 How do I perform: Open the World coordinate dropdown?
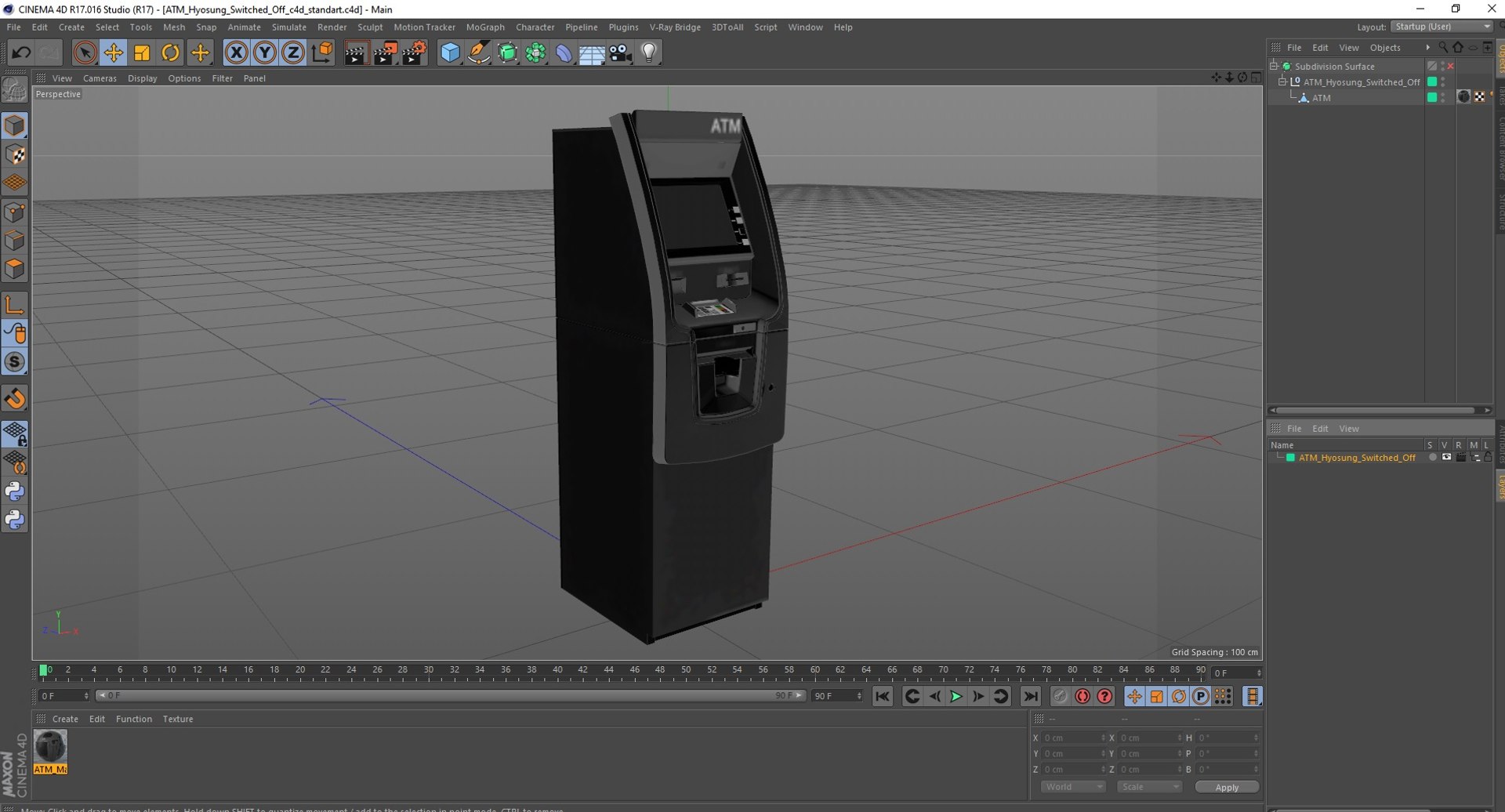click(1073, 787)
